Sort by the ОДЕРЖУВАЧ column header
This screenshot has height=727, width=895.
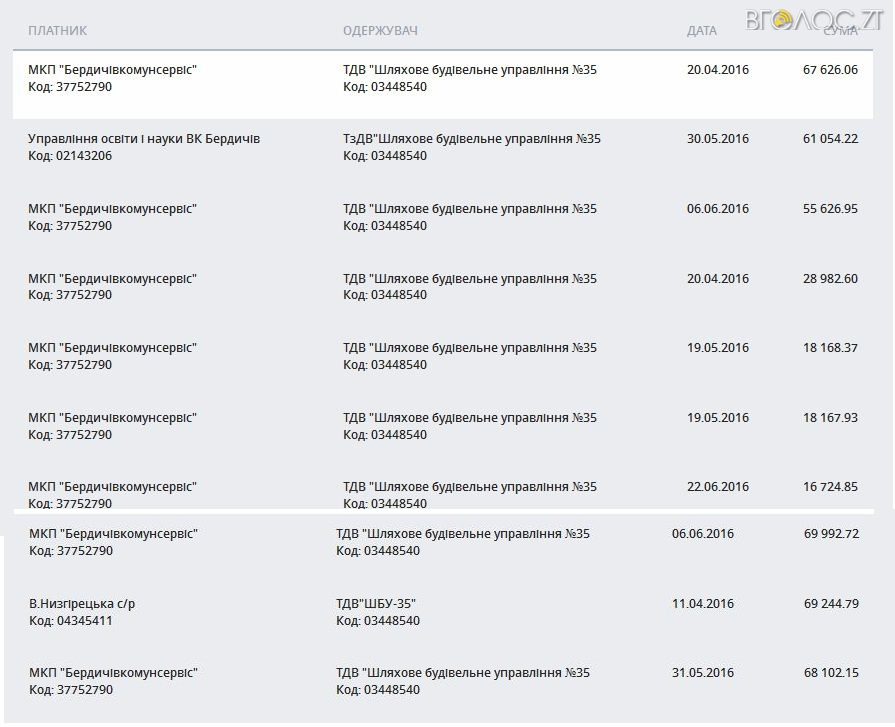coord(380,31)
